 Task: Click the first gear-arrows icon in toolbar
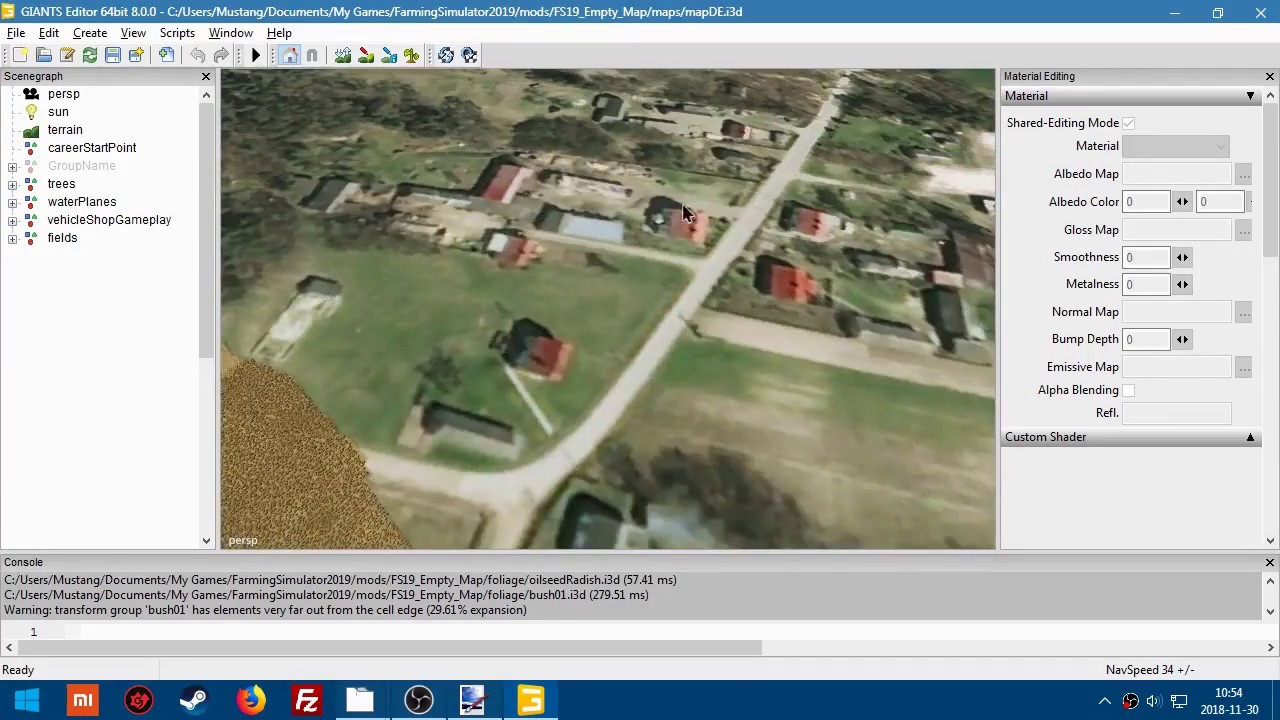click(x=446, y=55)
